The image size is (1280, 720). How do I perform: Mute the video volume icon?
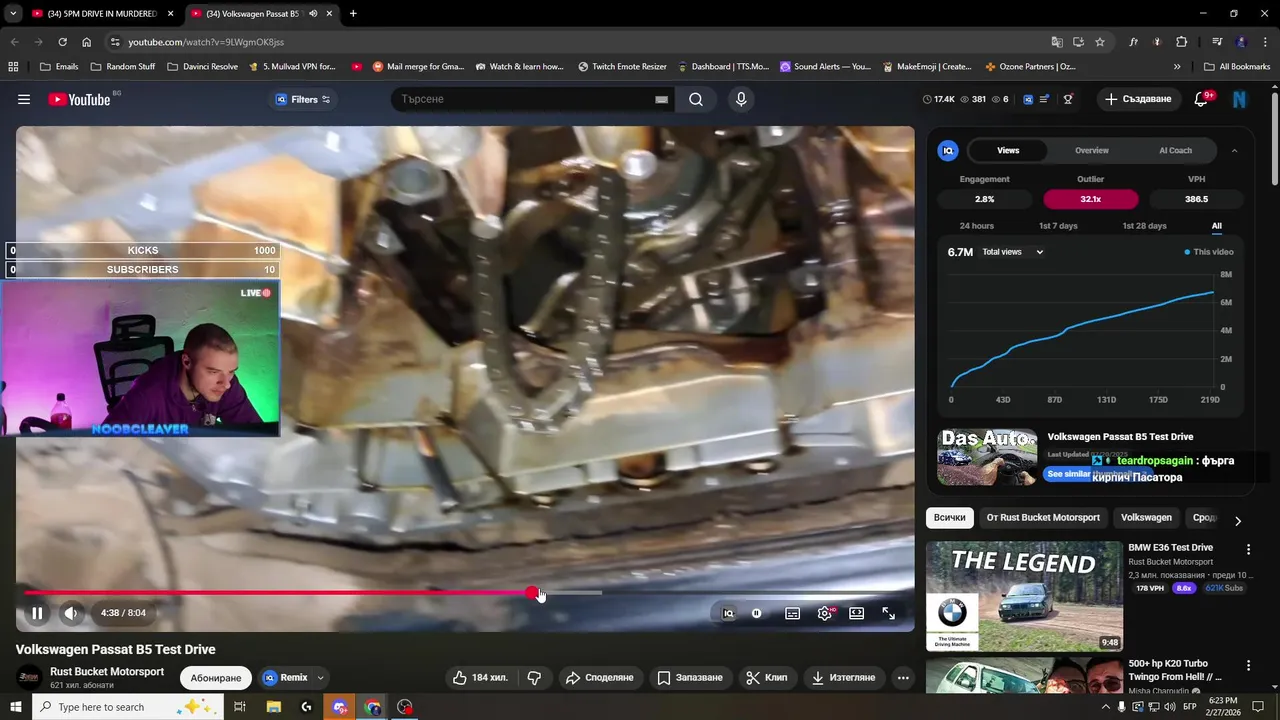[x=71, y=613]
